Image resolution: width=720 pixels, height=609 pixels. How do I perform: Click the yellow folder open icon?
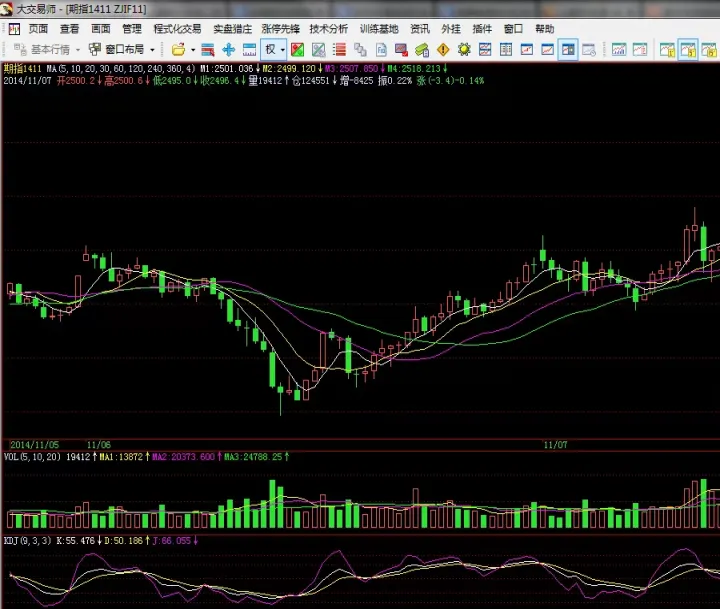point(178,49)
